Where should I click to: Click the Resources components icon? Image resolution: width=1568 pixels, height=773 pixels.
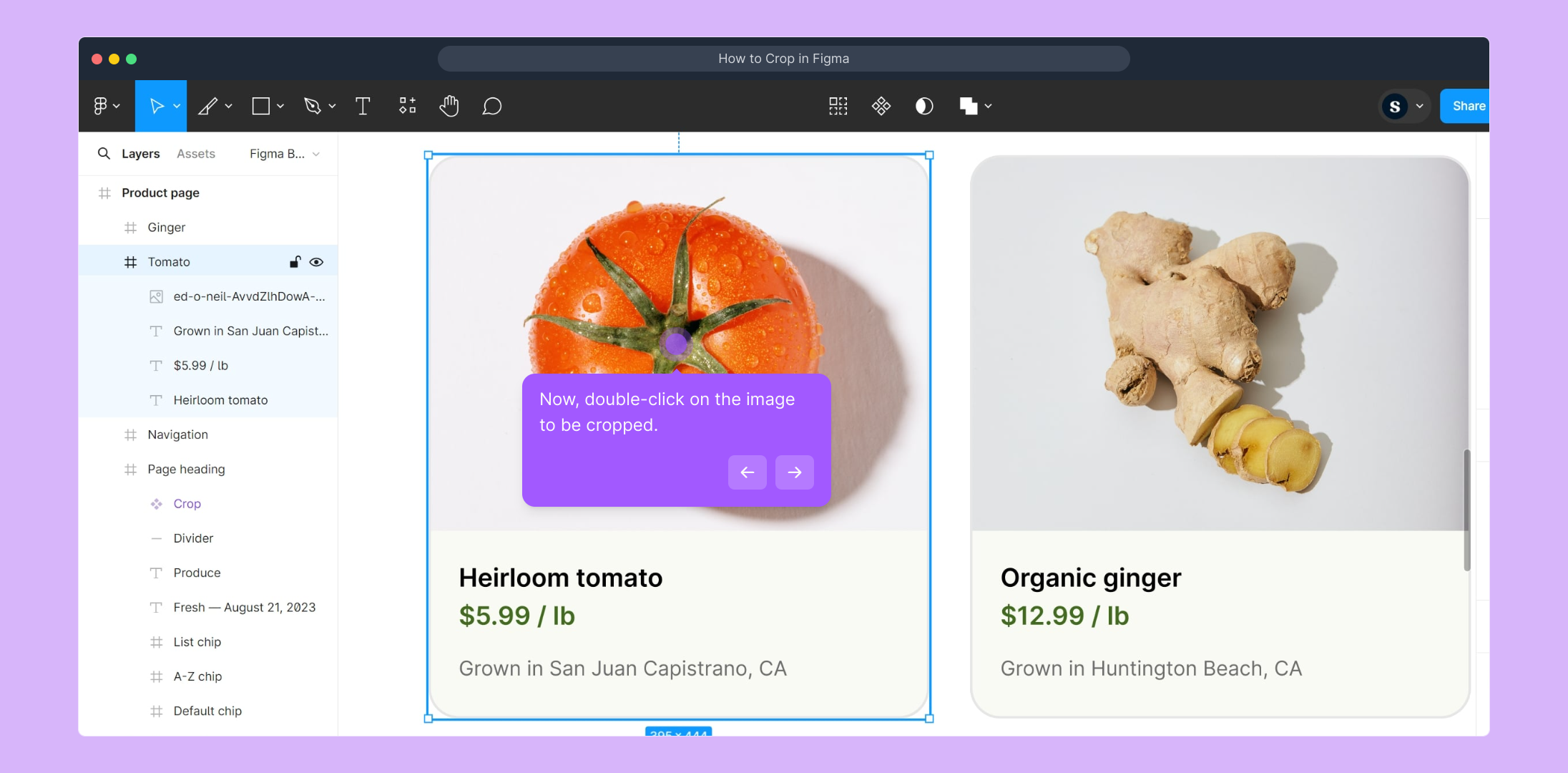click(x=407, y=107)
